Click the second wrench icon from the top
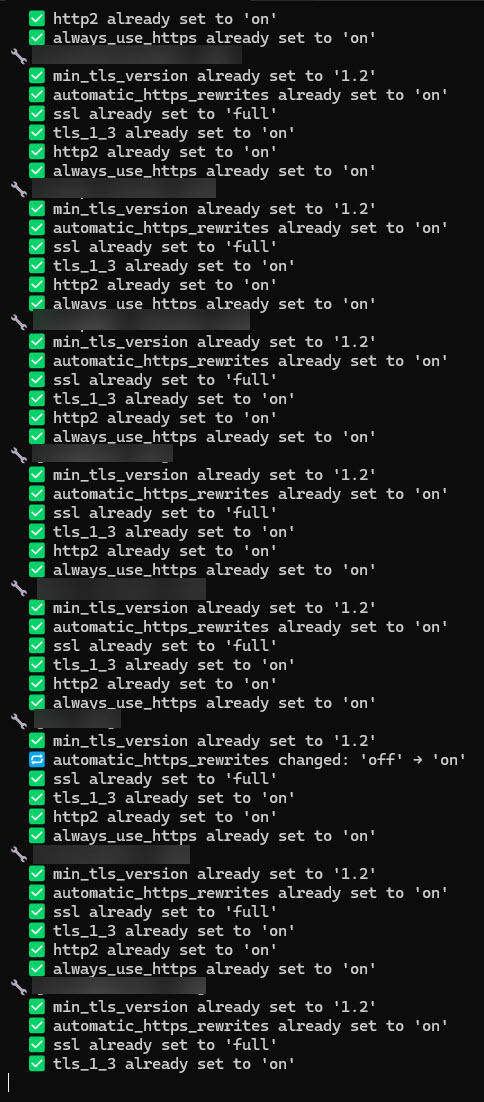484x1102 pixels. coord(20,188)
